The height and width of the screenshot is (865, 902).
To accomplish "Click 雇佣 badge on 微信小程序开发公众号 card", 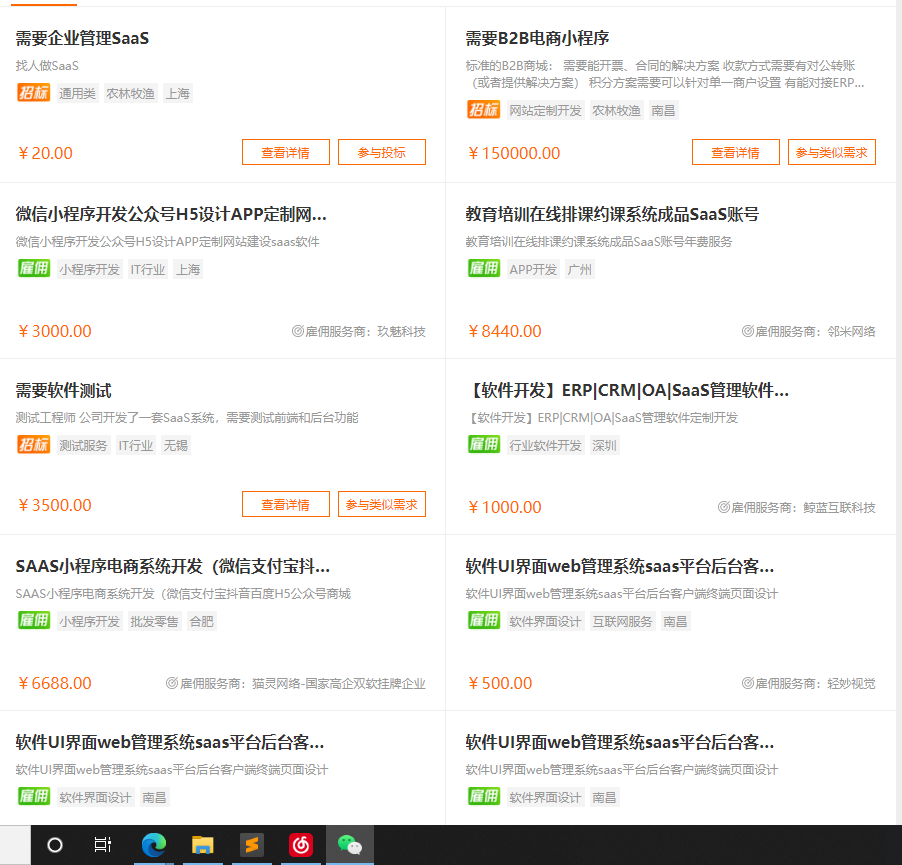I will tap(33, 269).
